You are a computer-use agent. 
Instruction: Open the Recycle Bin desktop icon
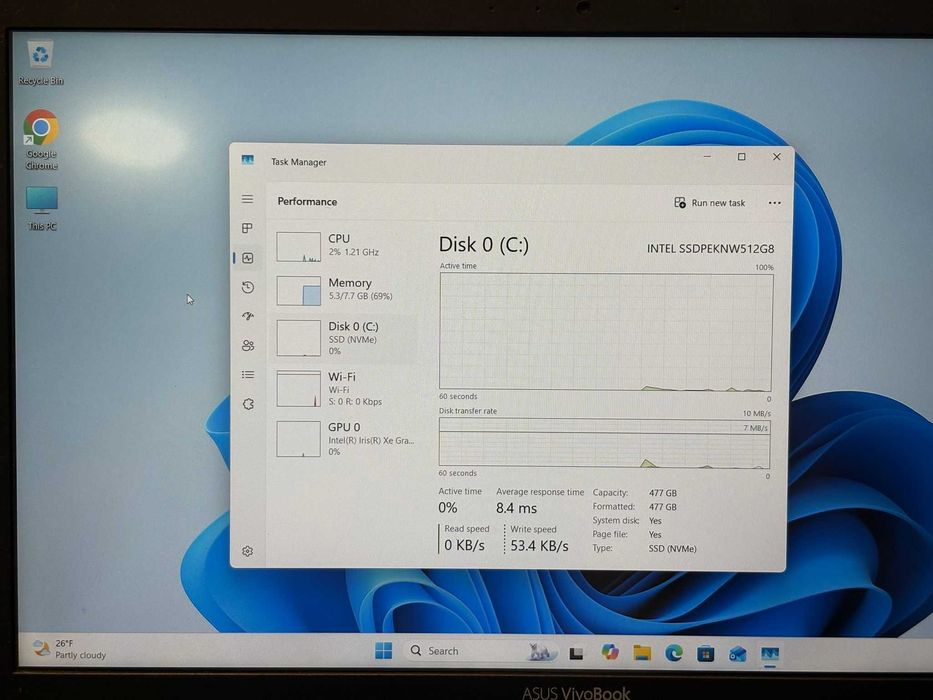click(40, 63)
